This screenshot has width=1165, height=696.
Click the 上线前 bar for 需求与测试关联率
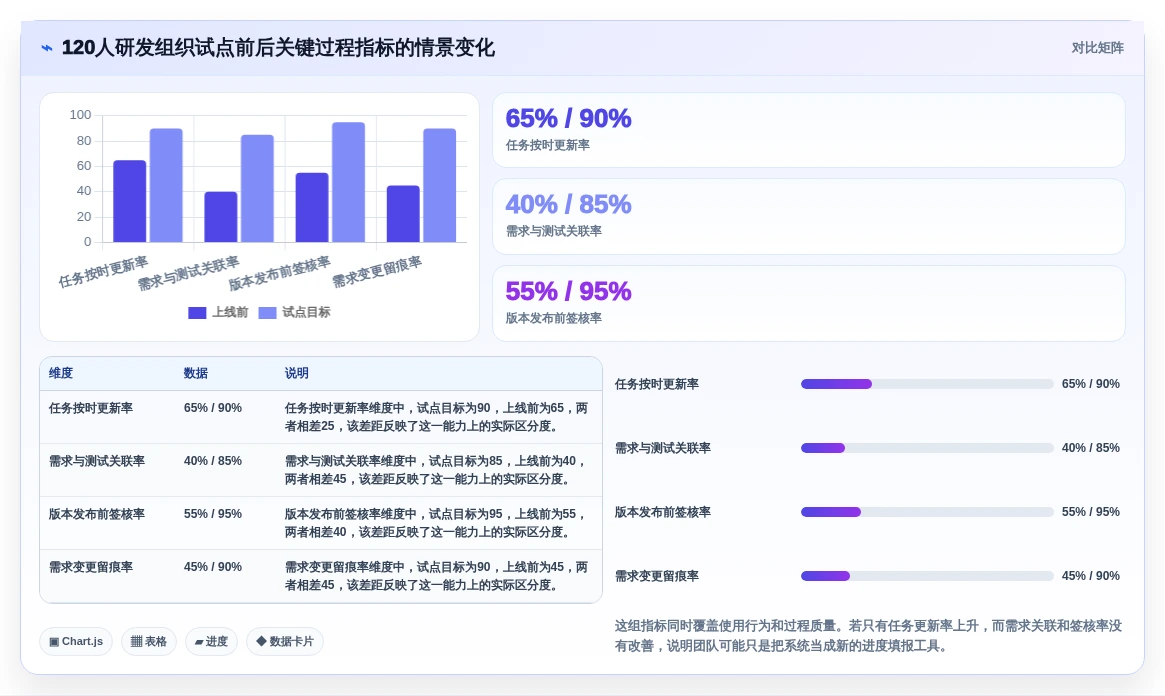[221, 217]
